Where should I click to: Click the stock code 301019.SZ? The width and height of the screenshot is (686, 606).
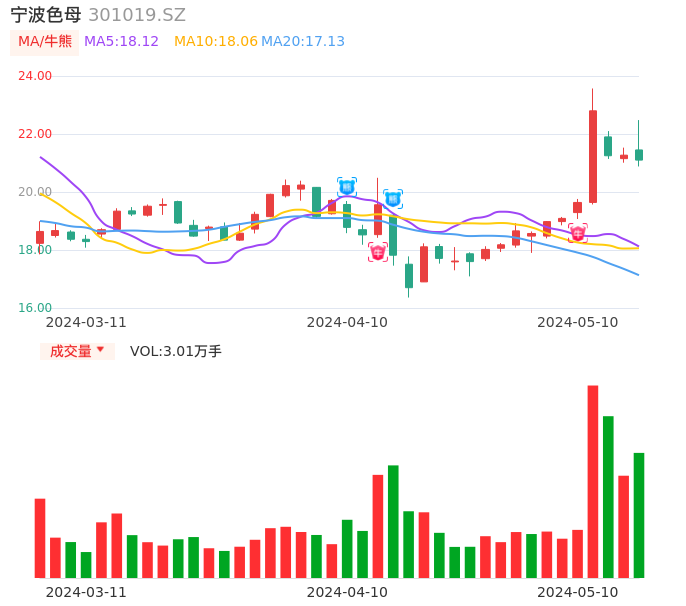click(x=137, y=15)
